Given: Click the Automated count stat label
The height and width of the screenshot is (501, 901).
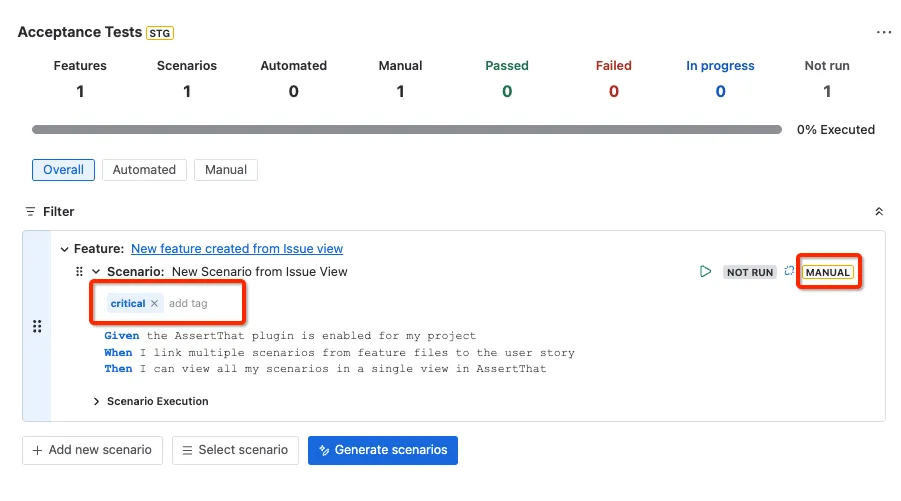Looking at the screenshot, I should pyautogui.click(x=294, y=65).
